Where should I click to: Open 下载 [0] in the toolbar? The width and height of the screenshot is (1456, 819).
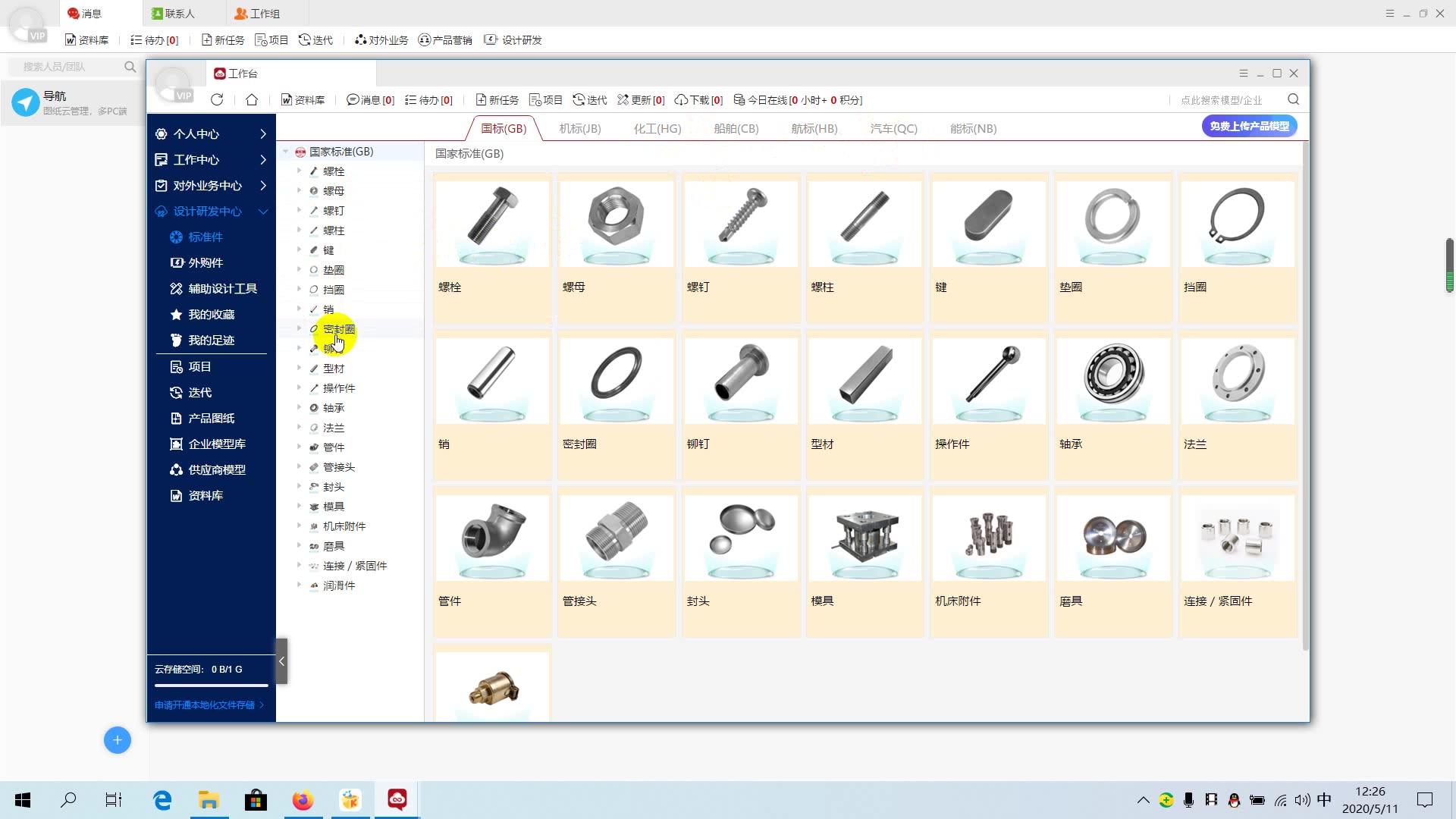coord(698,100)
